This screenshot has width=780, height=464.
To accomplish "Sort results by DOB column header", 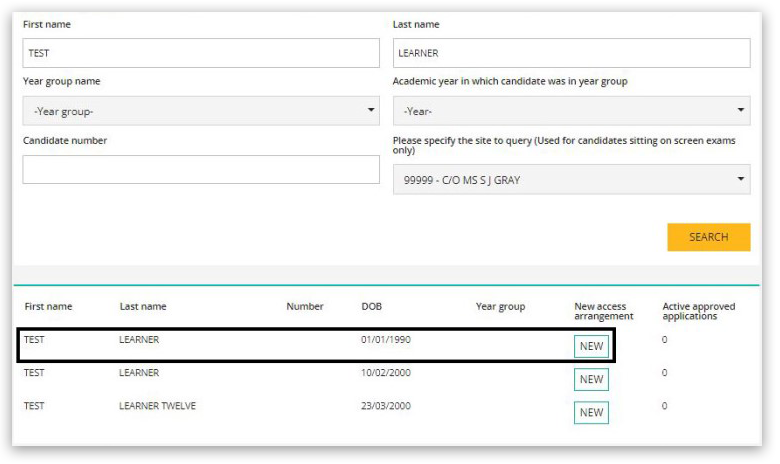I will pos(371,307).
